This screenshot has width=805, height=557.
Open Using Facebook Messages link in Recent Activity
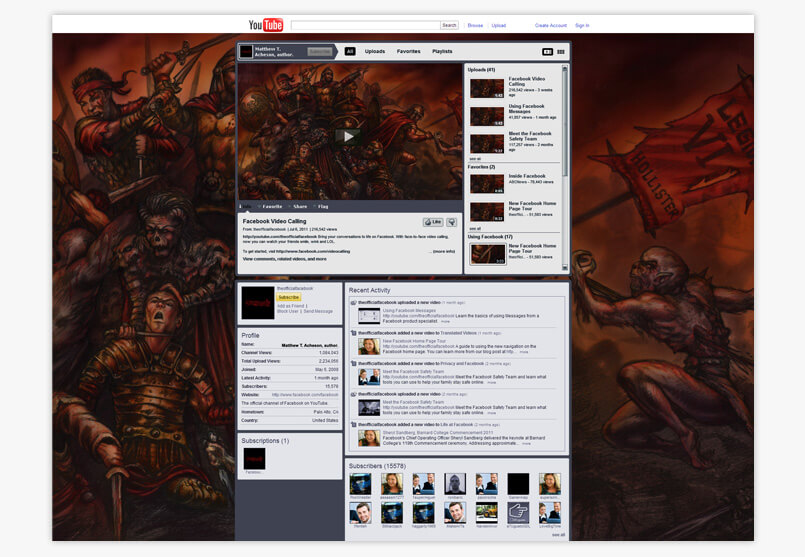point(409,310)
